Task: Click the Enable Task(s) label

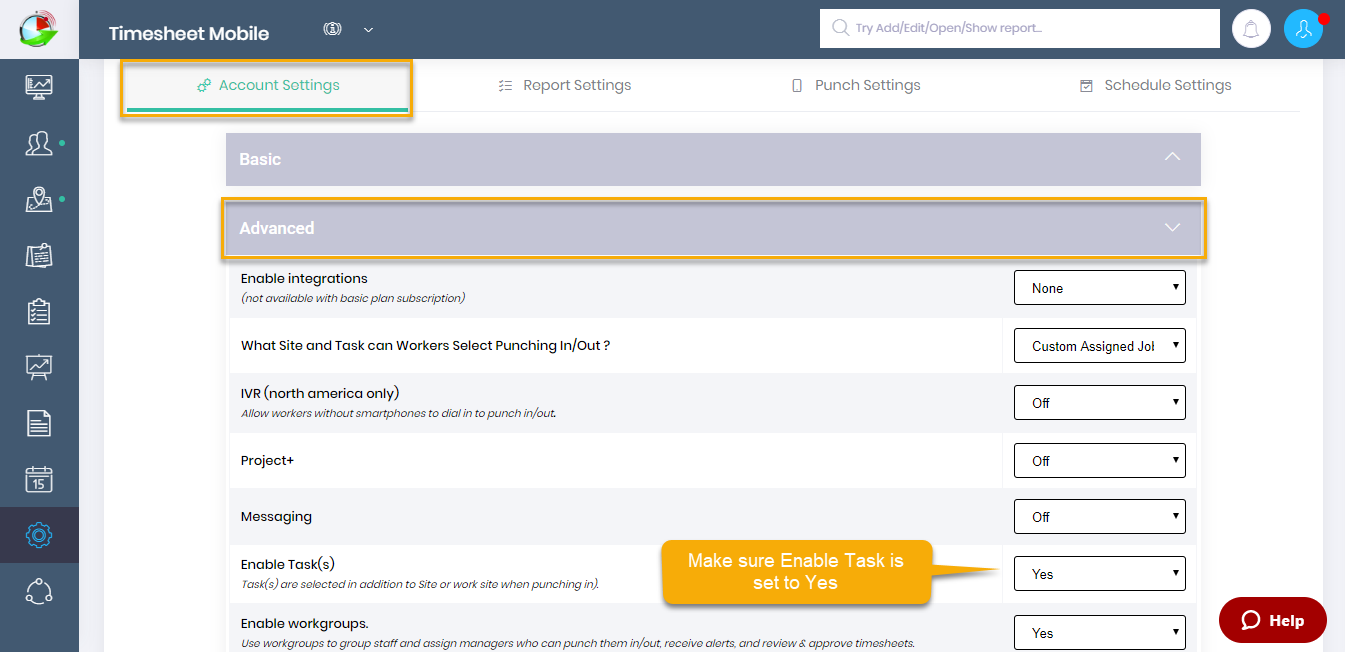Action: (x=288, y=564)
